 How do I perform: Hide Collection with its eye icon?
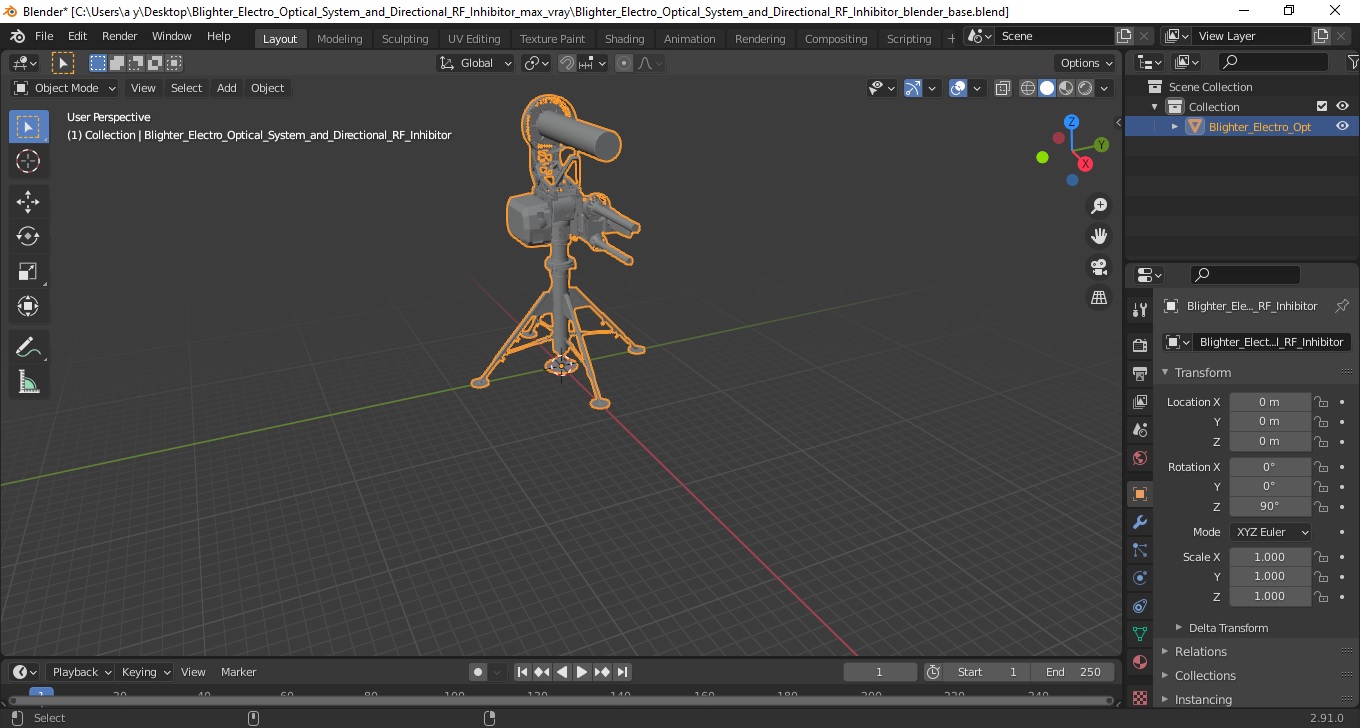[x=1342, y=107]
